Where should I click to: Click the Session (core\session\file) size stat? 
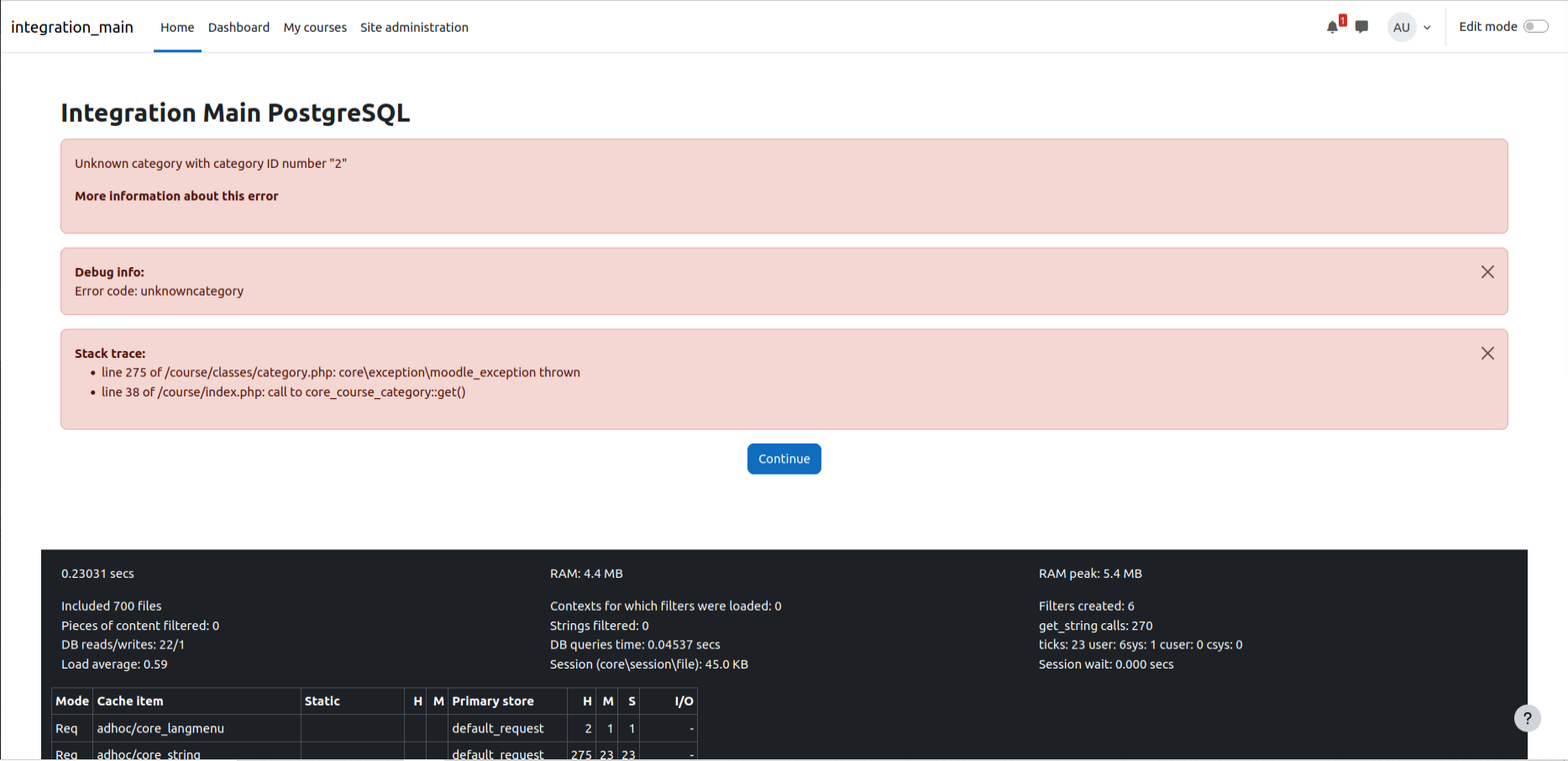[649, 664]
